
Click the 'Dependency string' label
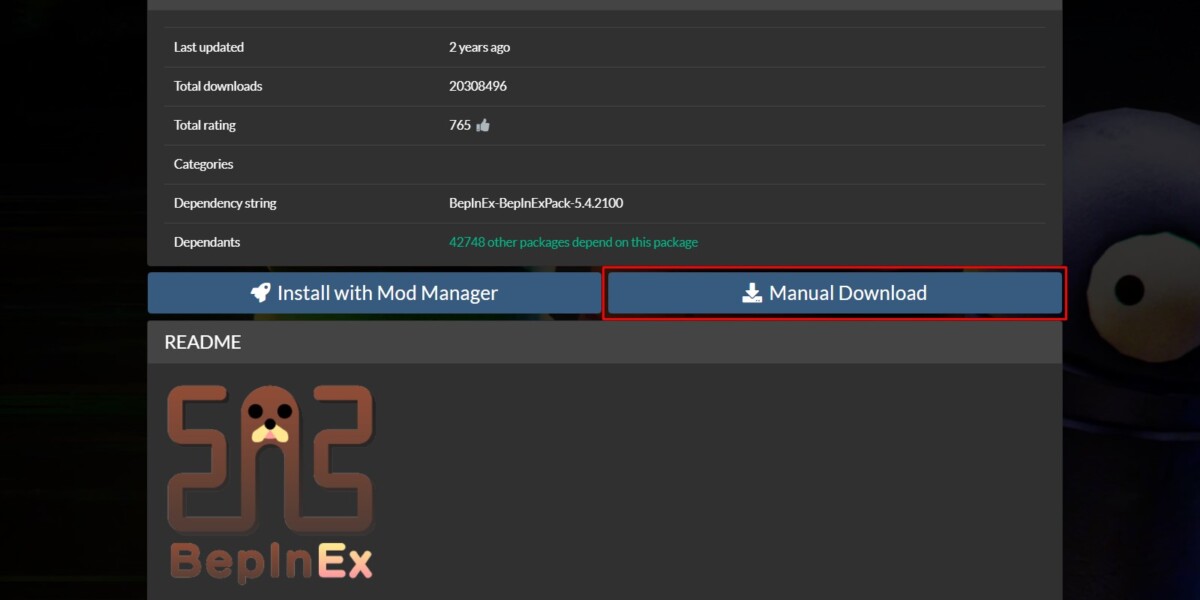225,203
